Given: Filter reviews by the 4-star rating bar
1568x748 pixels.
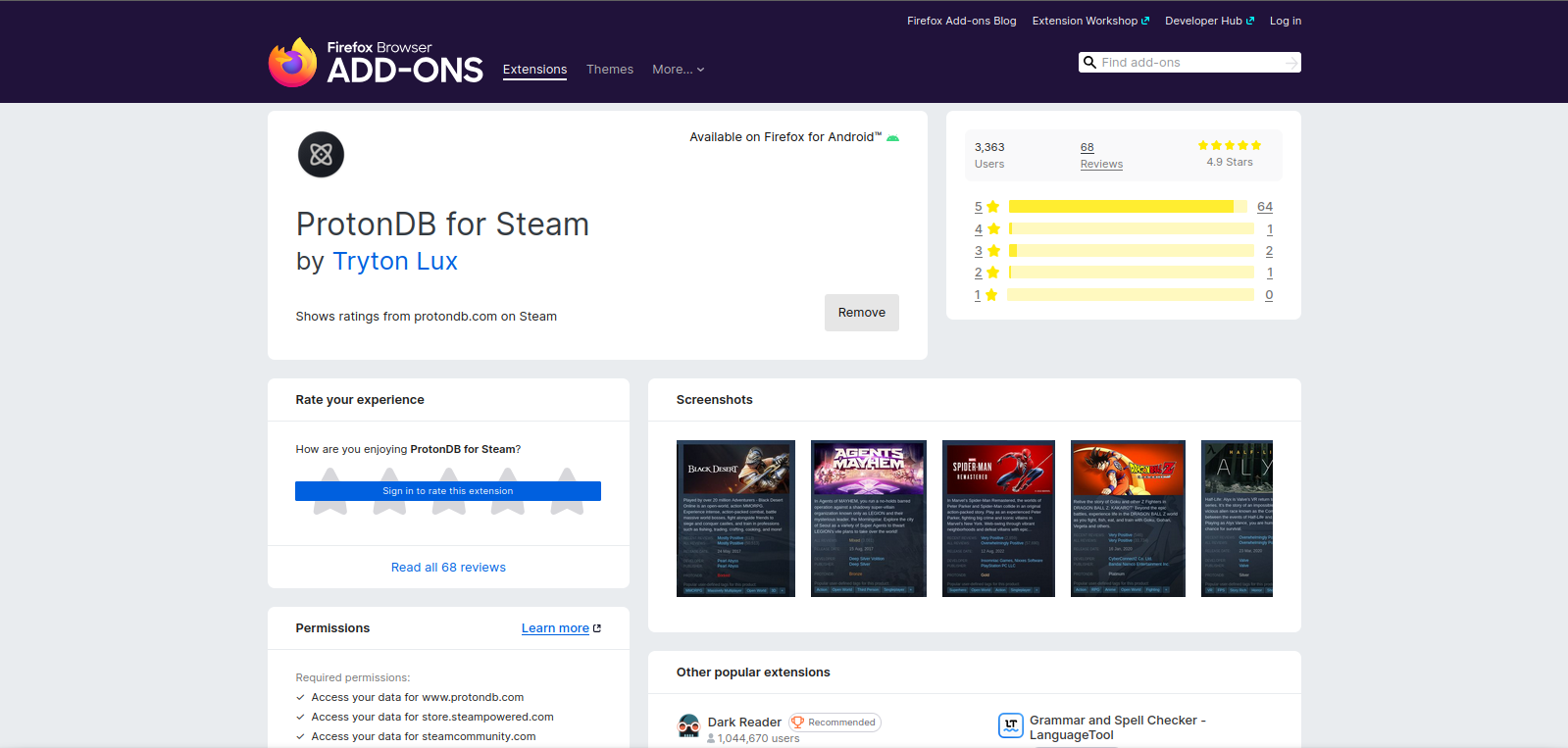Looking at the screenshot, I should 1131,229.
